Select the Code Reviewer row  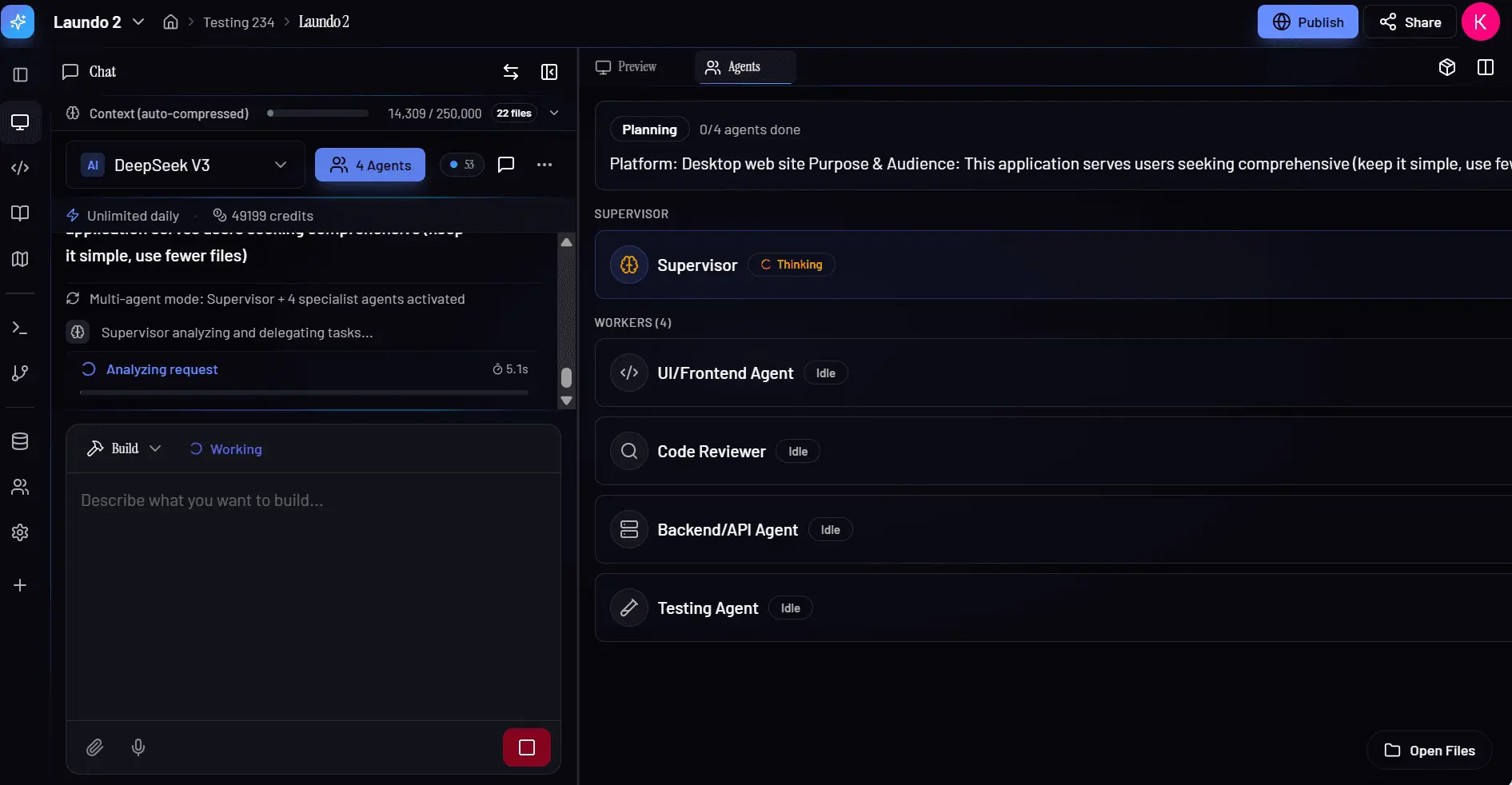(1053, 451)
